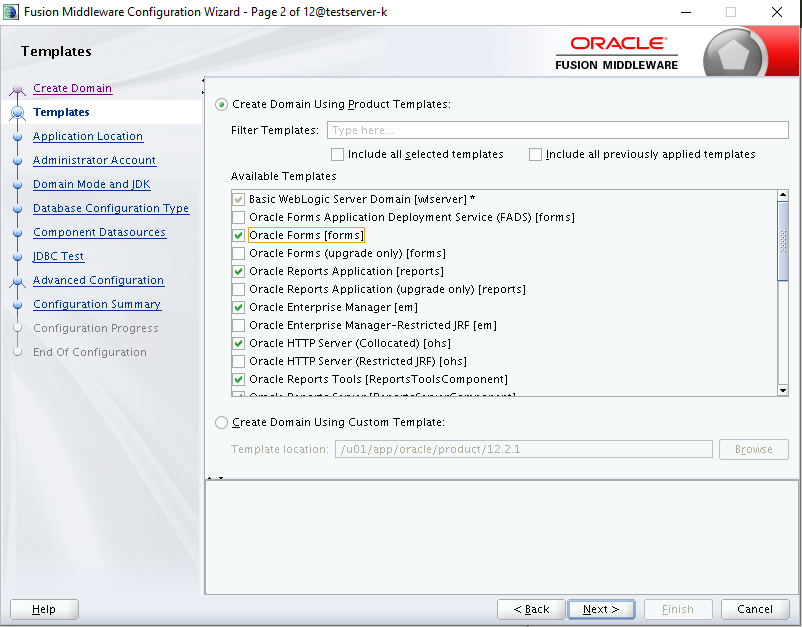
Task: Select the Templates step in sidebar
Action: pyautogui.click(x=61, y=113)
